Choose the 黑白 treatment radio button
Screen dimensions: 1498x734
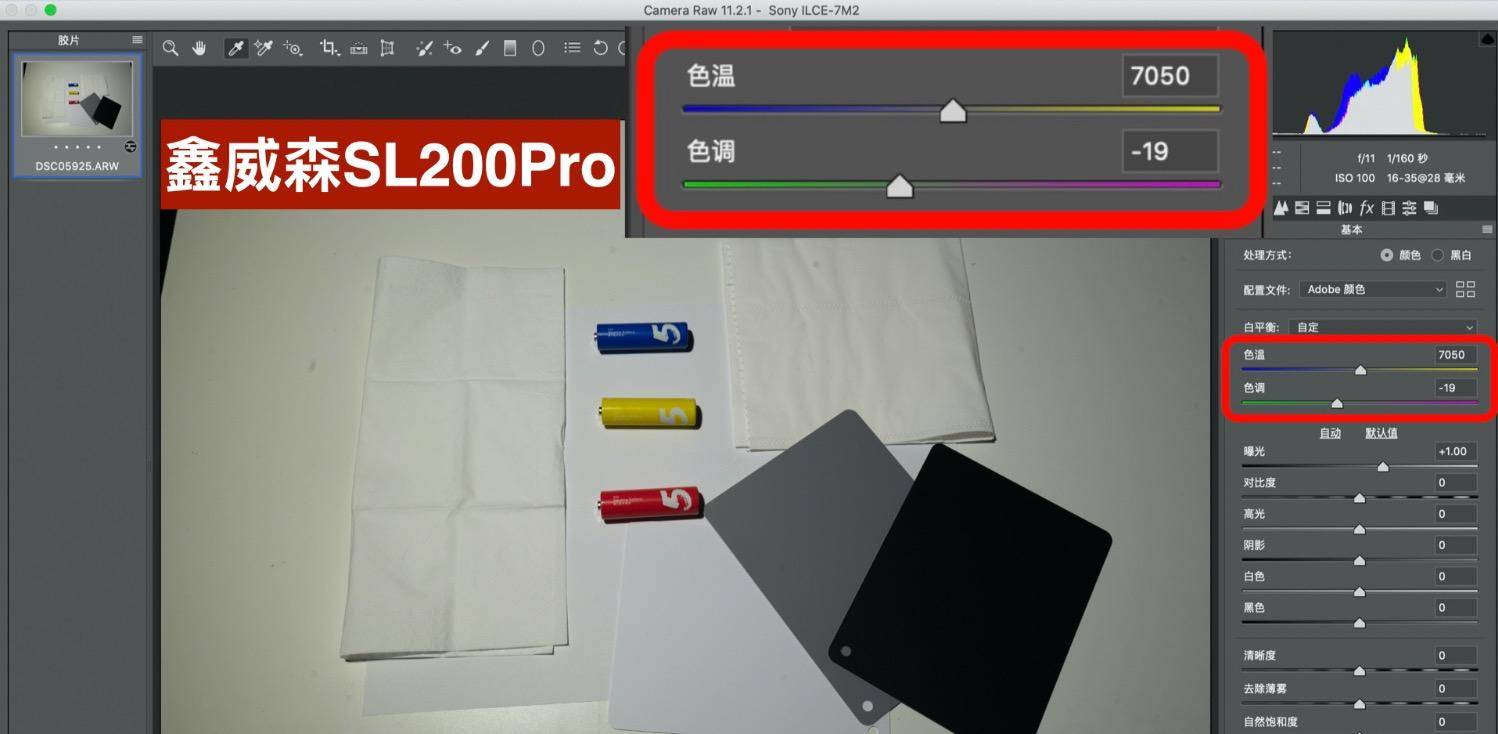pyautogui.click(x=1438, y=255)
